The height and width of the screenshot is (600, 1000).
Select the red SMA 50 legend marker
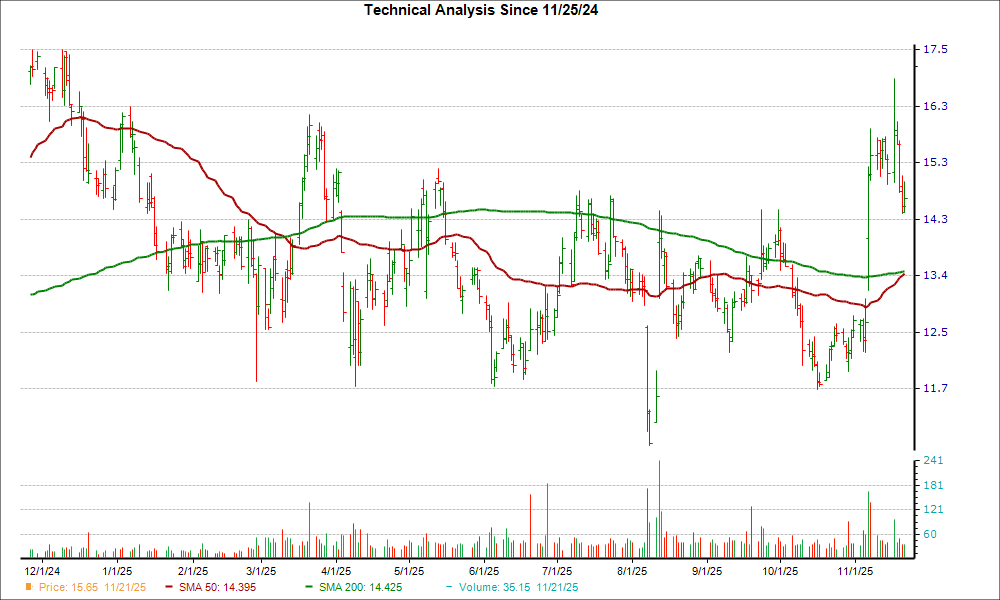click(x=168, y=588)
